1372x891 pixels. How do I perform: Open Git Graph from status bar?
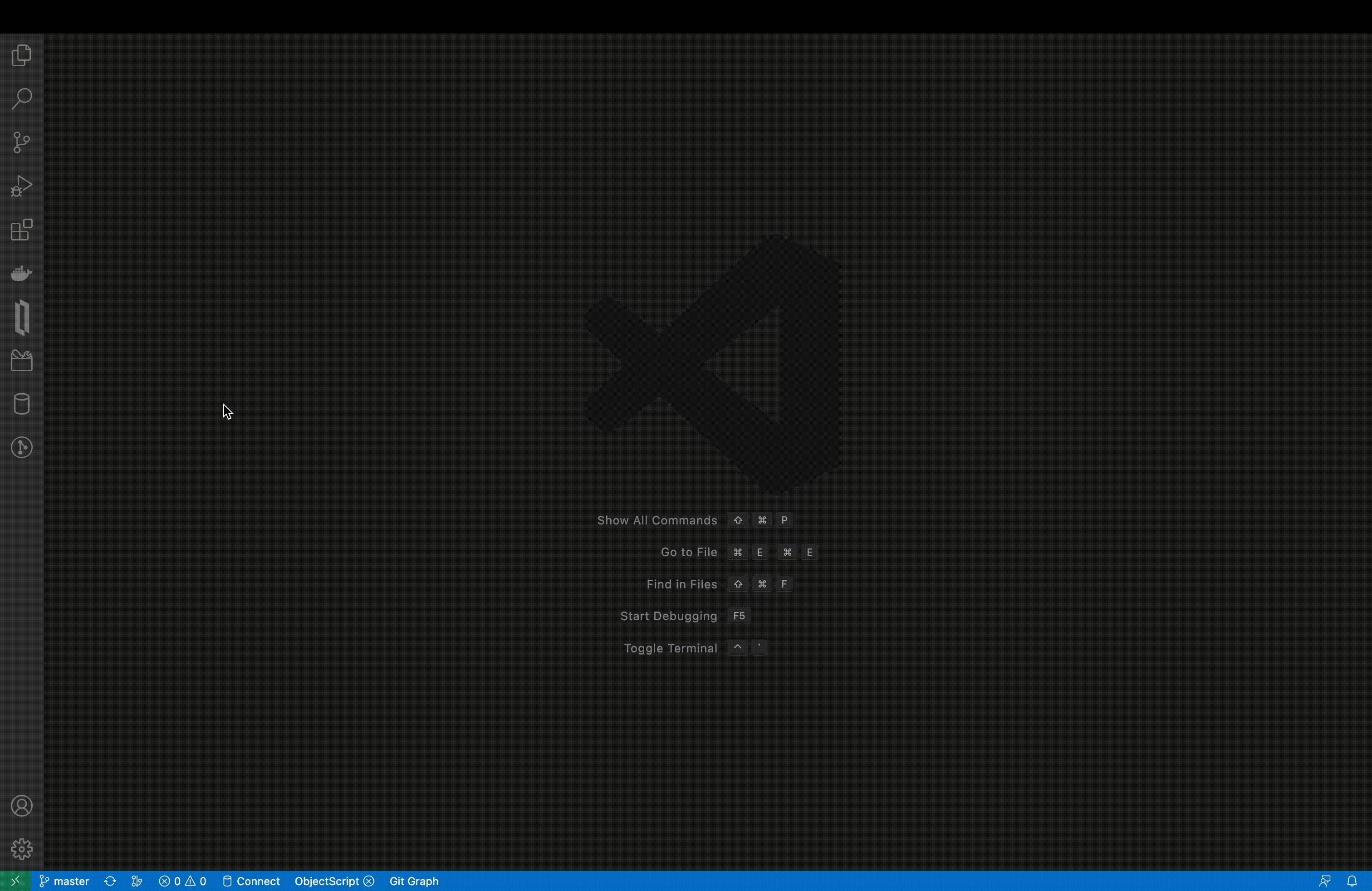[414, 881]
